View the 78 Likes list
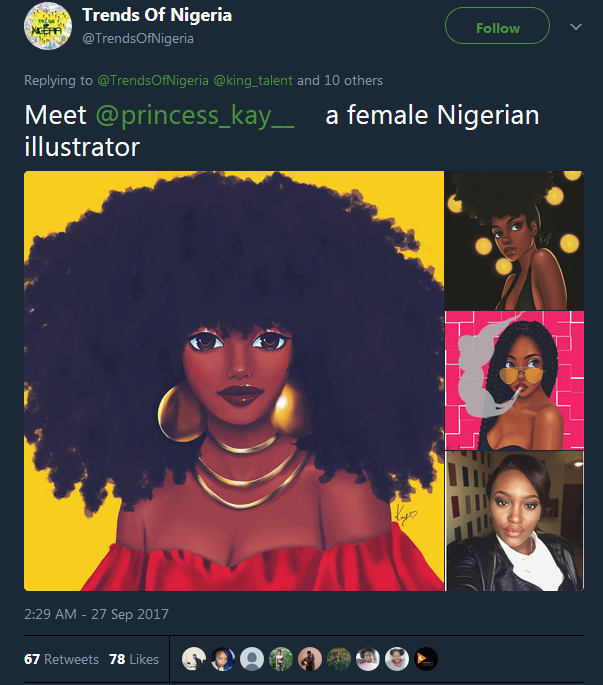The height and width of the screenshot is (685, 603). [133, 659]
